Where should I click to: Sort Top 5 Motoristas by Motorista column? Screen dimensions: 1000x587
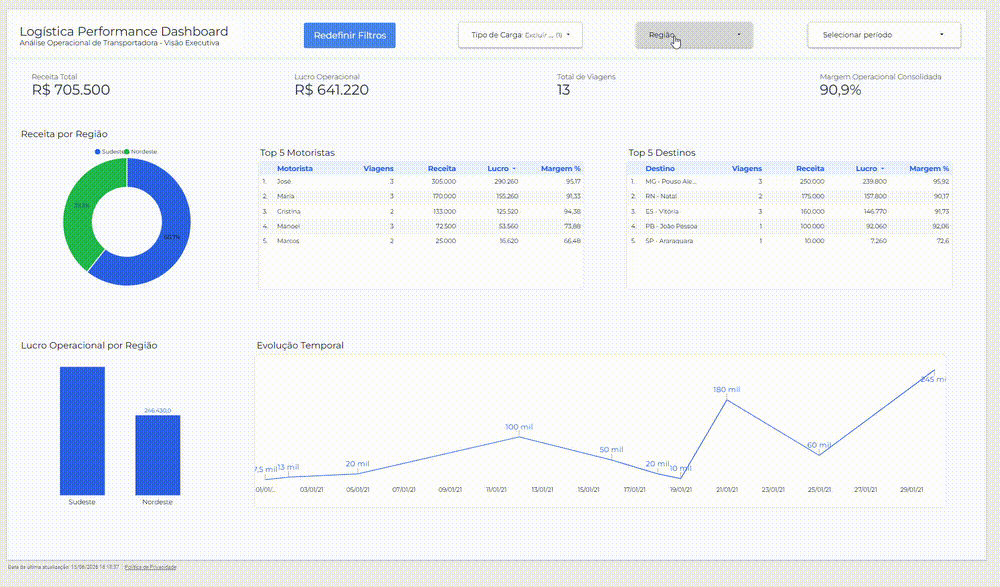click(295, 168)
